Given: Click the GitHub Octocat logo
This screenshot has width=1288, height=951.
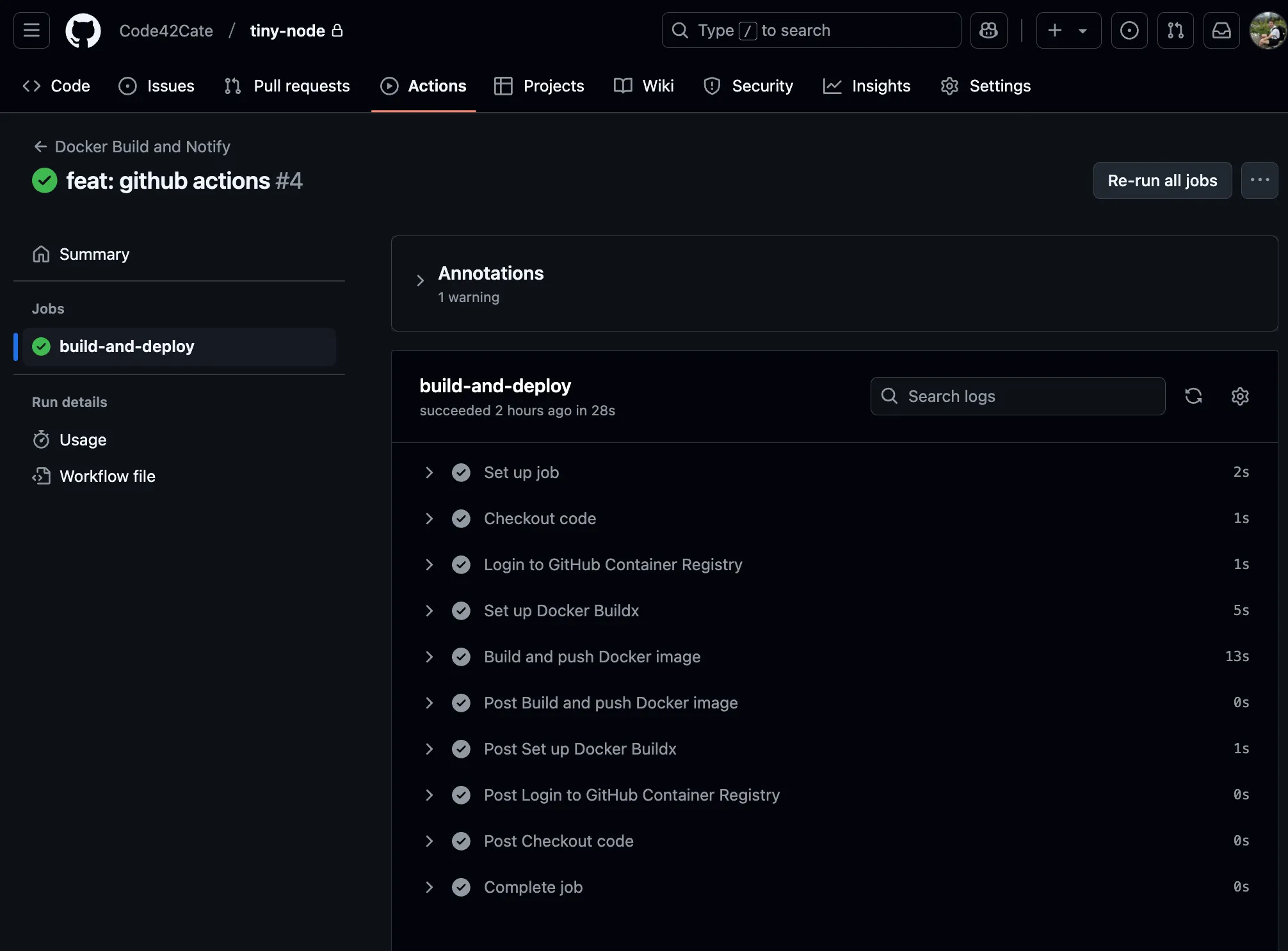Looking at the screenshot, I should (83, 30).
